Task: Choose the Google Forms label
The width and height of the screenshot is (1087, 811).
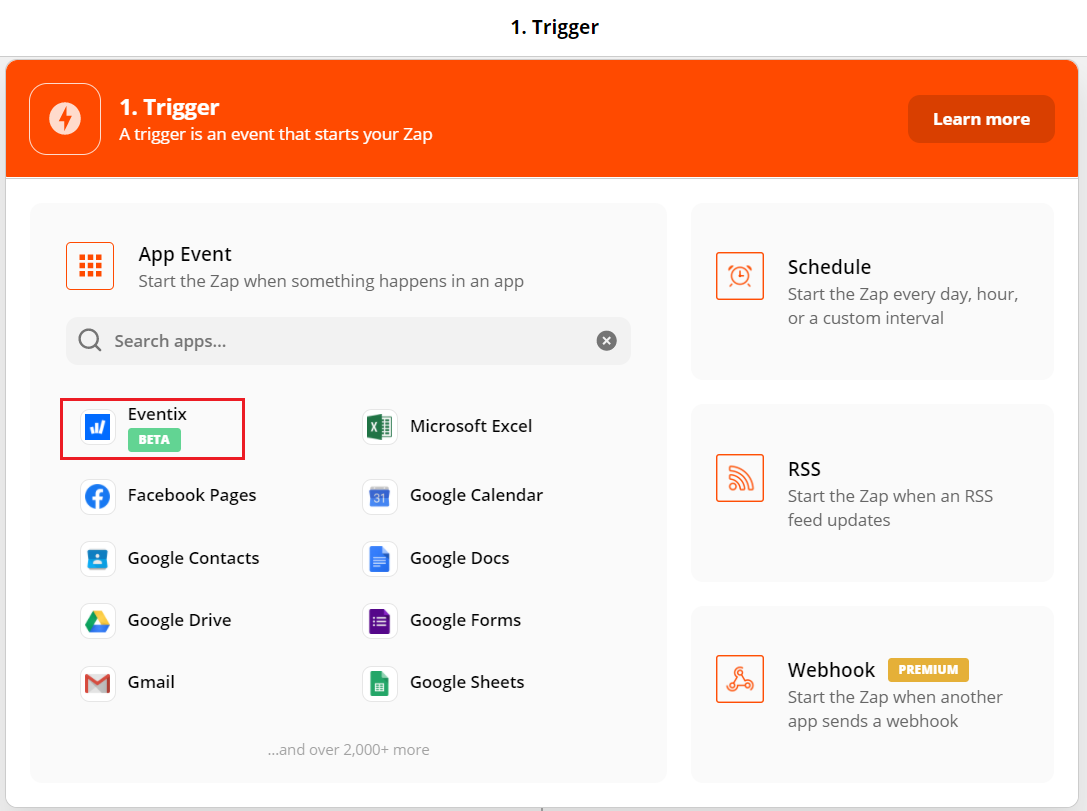Action: (x=466, y=620)
